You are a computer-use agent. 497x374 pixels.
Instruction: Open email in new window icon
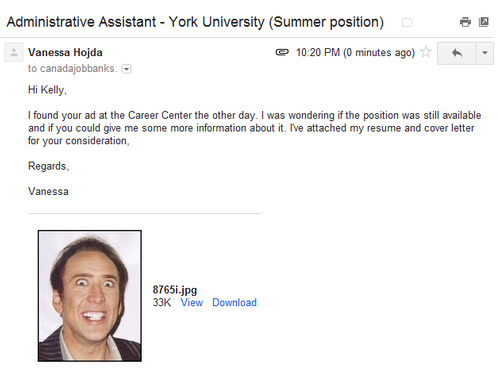point(484,22)
